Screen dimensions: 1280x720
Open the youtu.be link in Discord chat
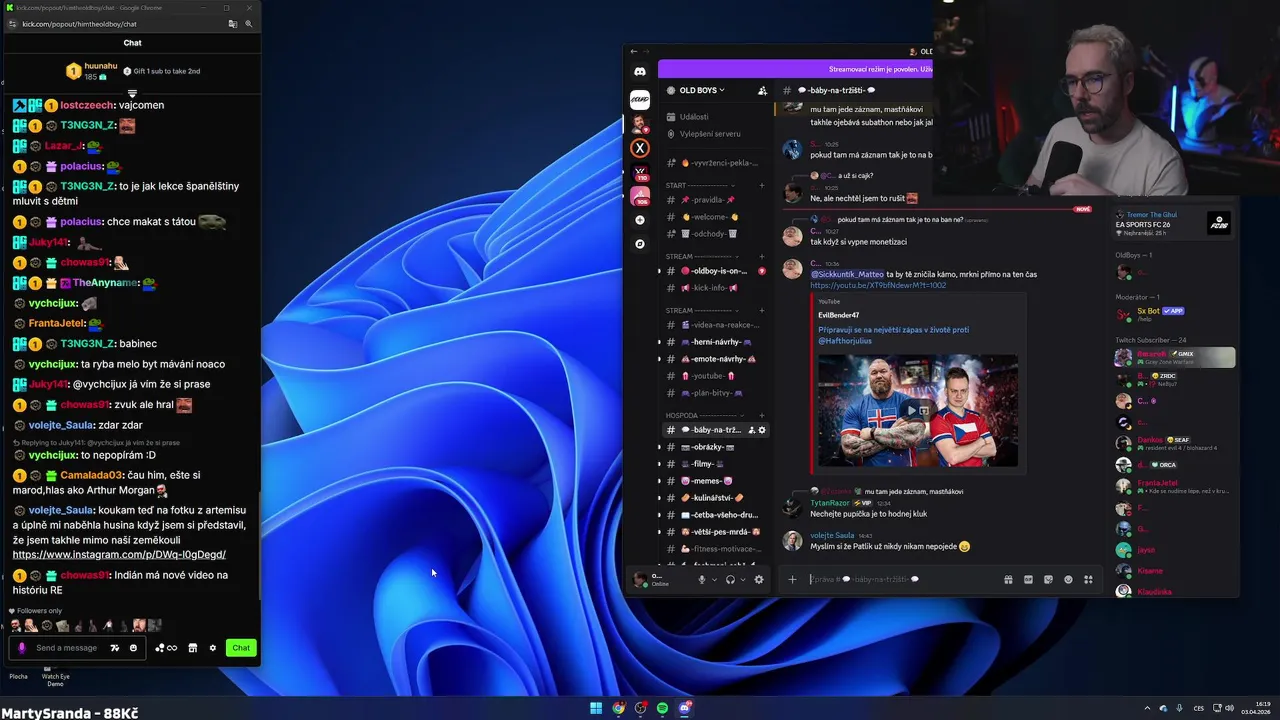[x=878, y=285]
